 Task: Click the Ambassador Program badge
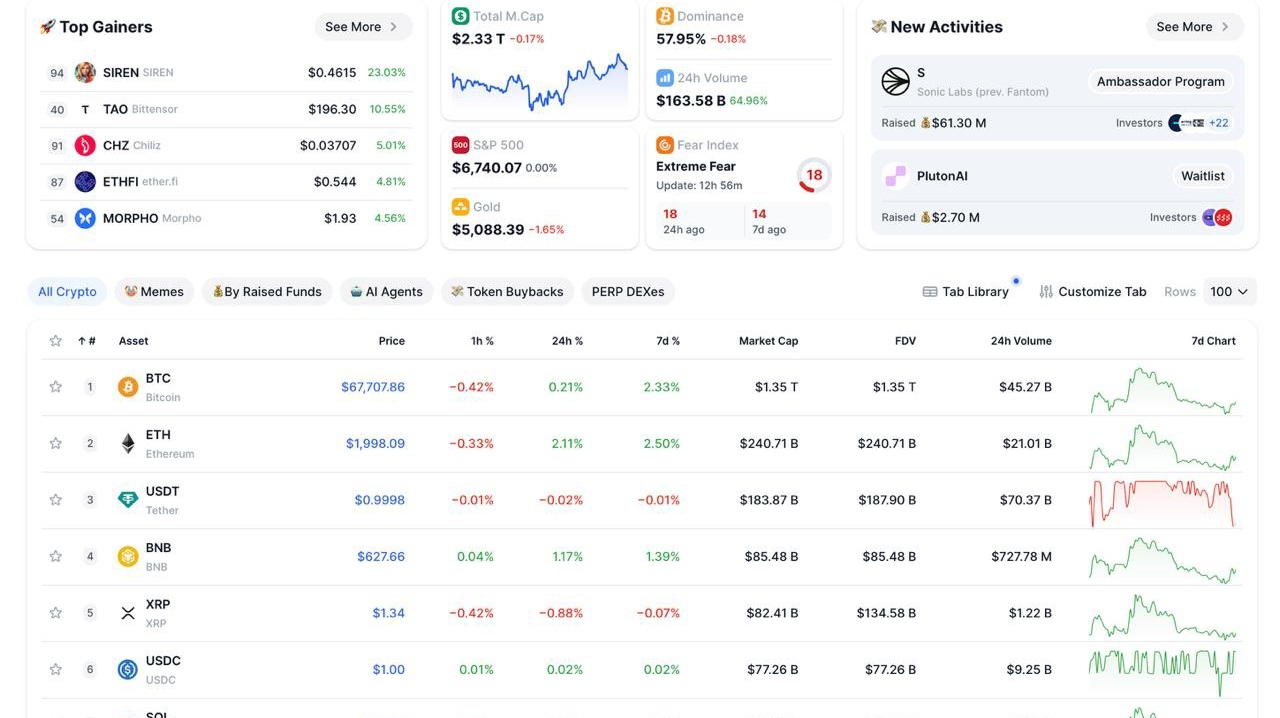tap(1160, 82)
